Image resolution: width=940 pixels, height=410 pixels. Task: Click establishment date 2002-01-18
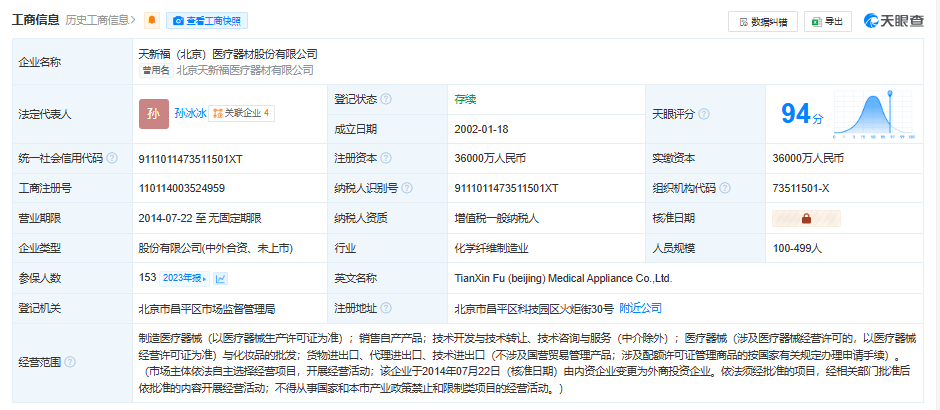[482, 129]
